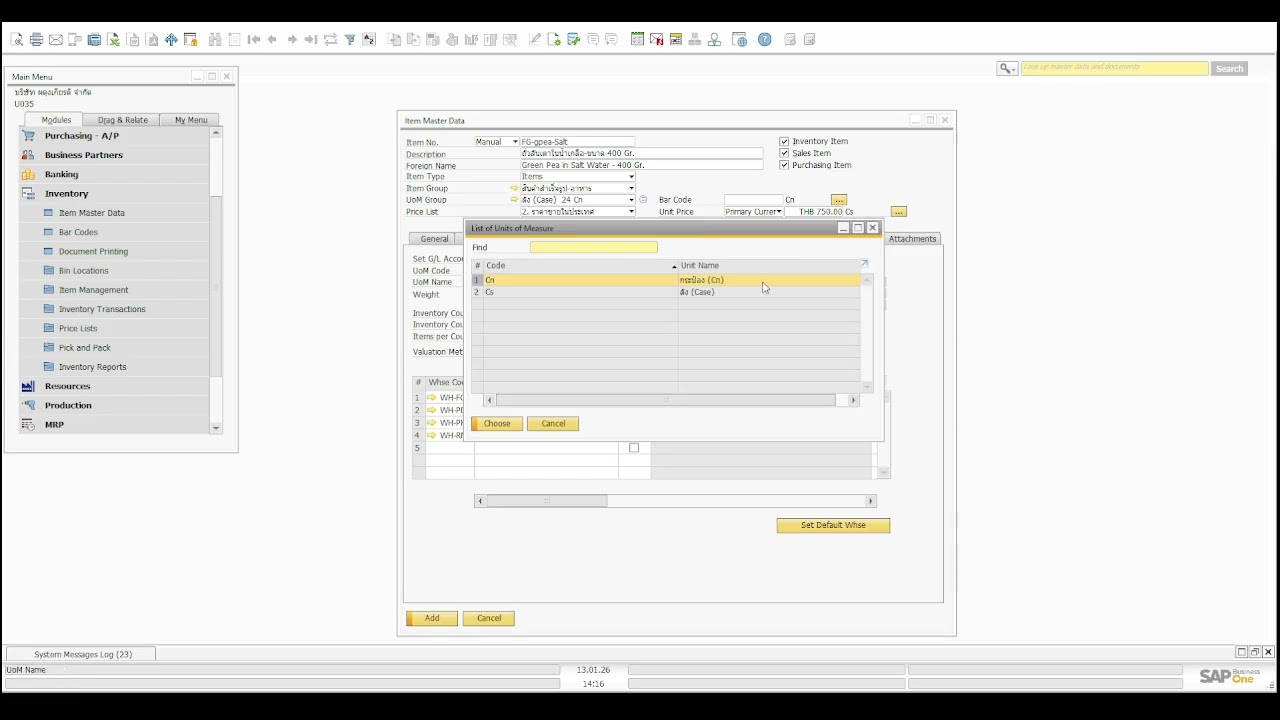Toggle the Purchasing Item checkbox

pos(784,165)
